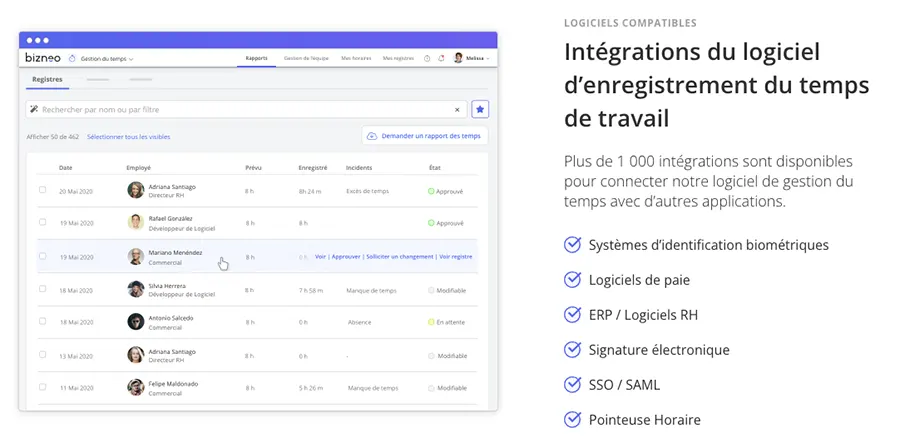Viewport: 900px width, 438px height.
Task: Click the 8h 24 m recorded time
Action: pyautogui.click(x=310, y=191)
